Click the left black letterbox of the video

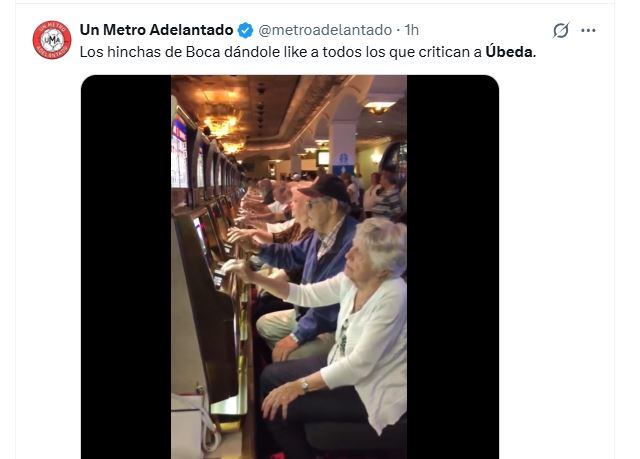(x=126, y=267)
